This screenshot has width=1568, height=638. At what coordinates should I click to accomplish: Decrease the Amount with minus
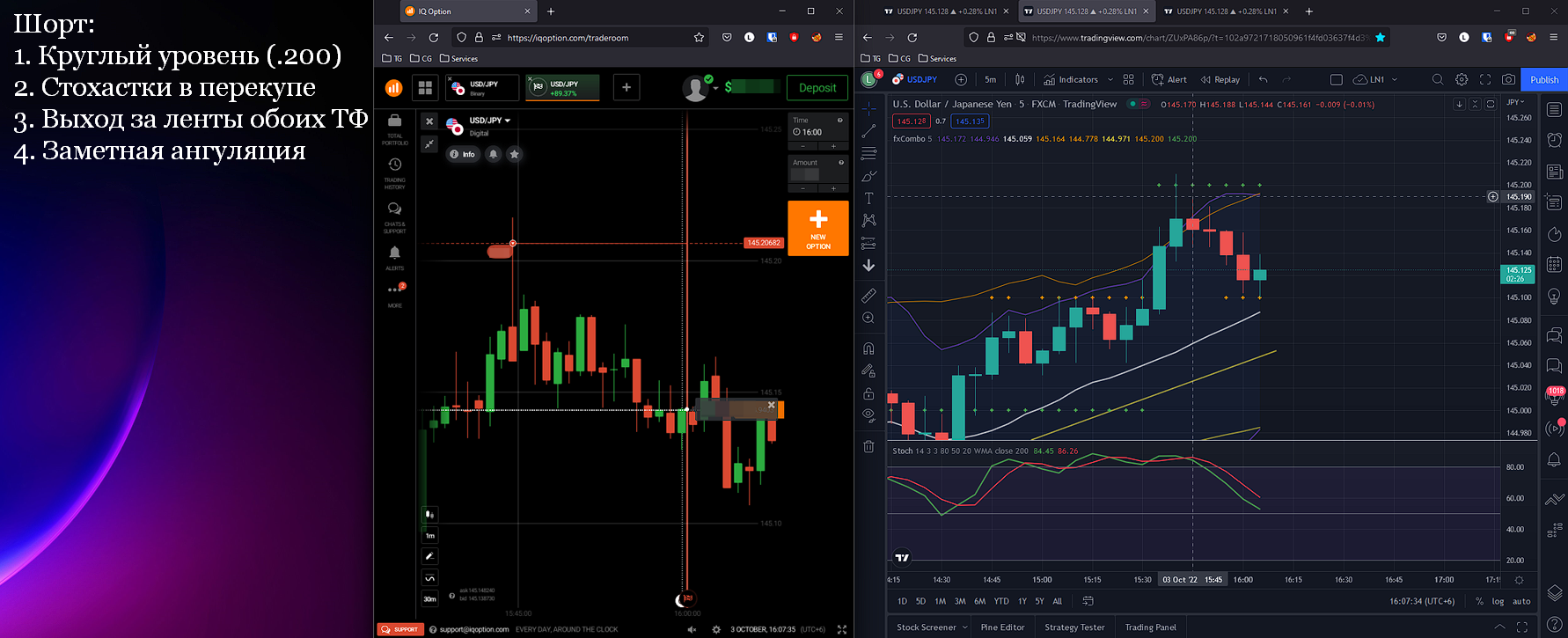802,188
